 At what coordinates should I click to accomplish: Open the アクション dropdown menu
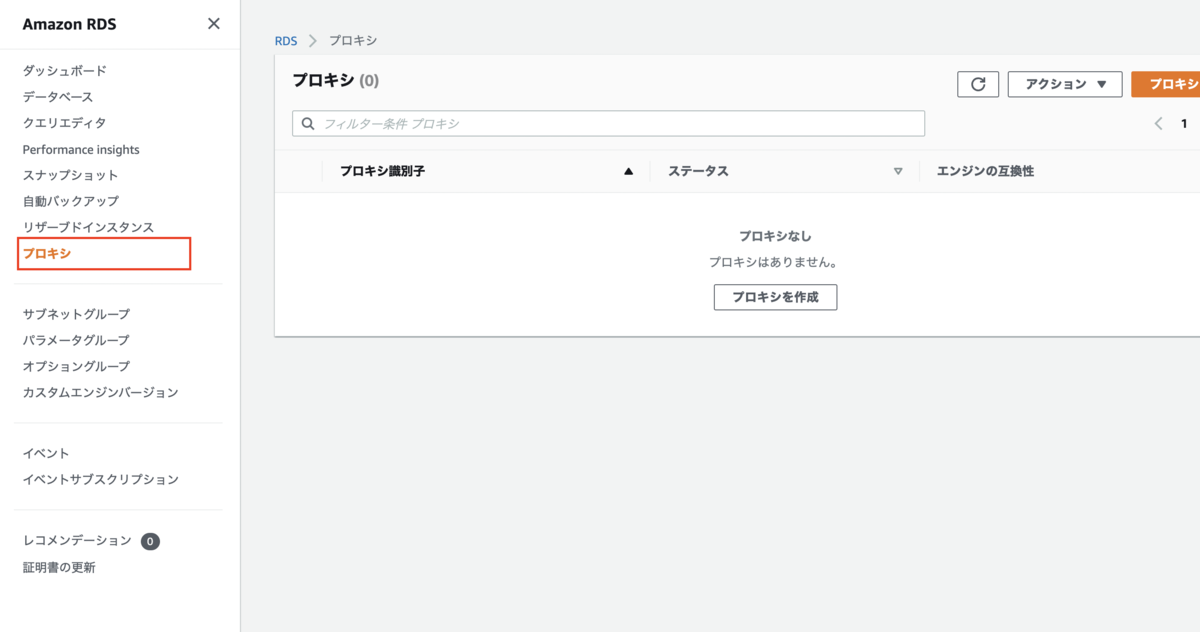1064,84
